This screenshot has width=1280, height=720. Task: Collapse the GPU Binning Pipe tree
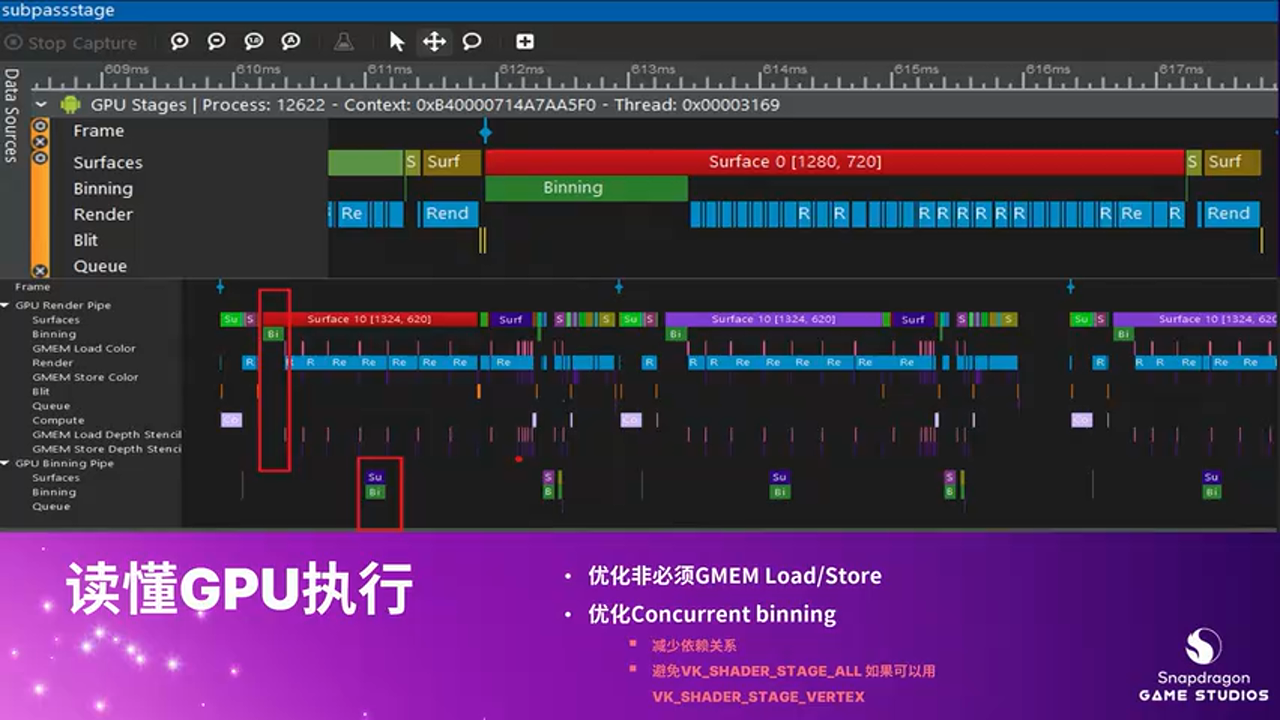click(7, 463)
